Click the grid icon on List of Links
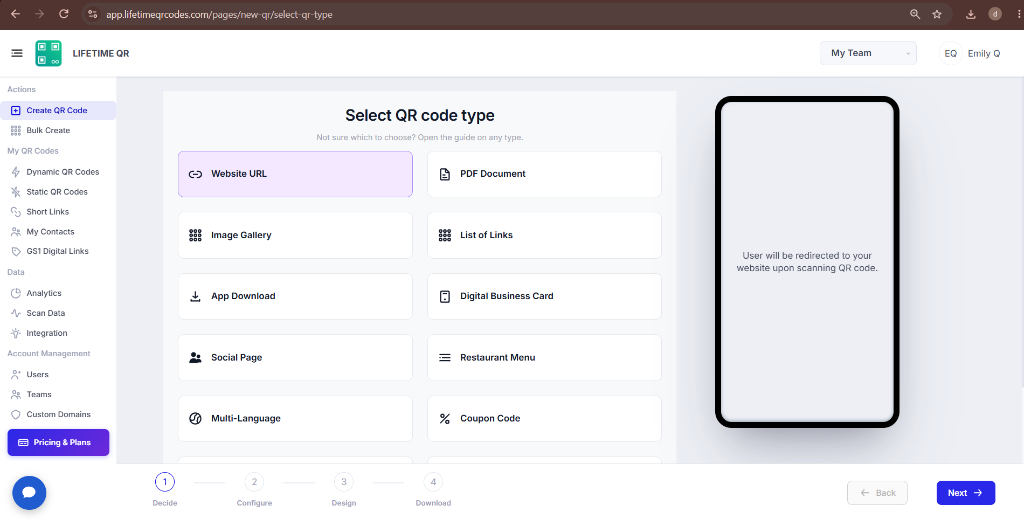This screenshot has height=520, width=1024. click(445, 235)
